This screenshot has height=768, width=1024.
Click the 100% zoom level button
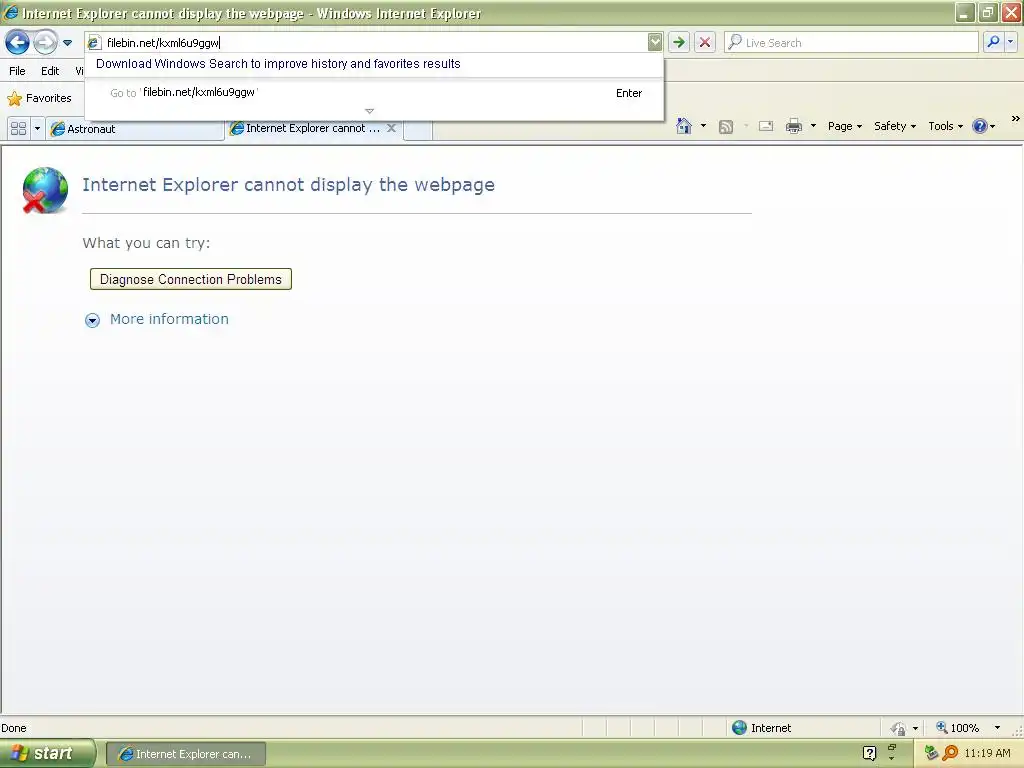(x=957, y=728)
